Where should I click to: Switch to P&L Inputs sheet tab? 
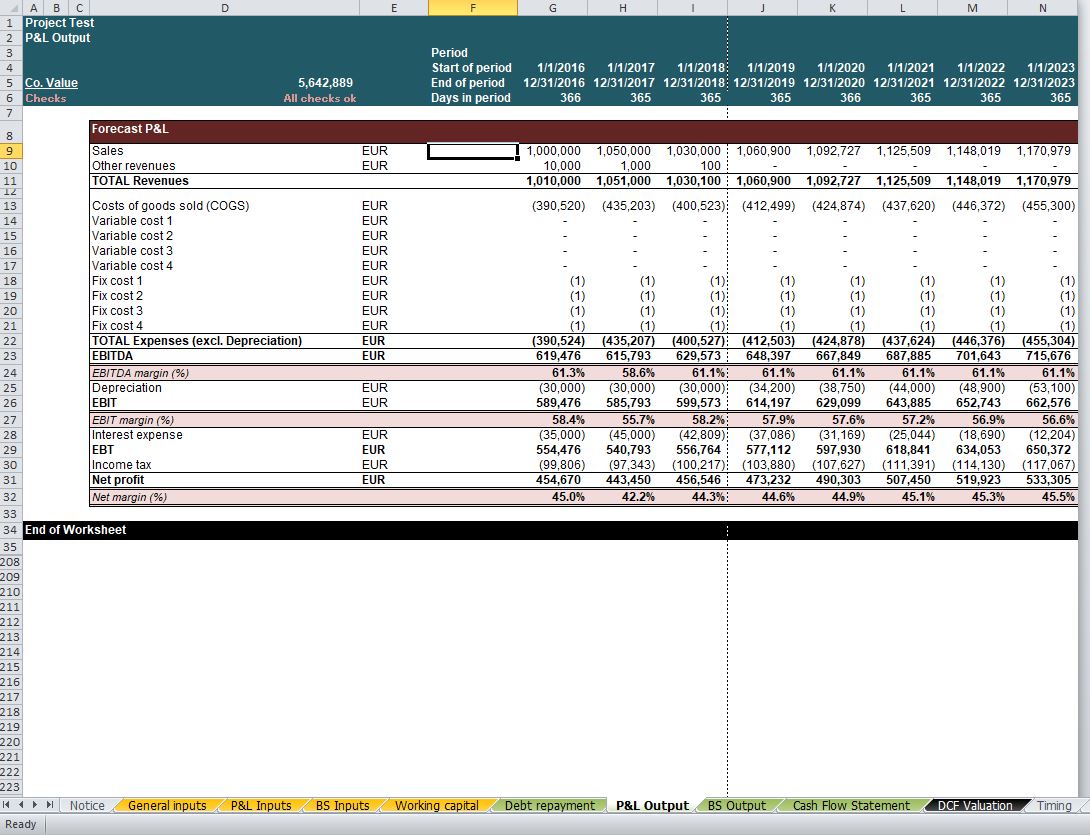coord(261,805)
